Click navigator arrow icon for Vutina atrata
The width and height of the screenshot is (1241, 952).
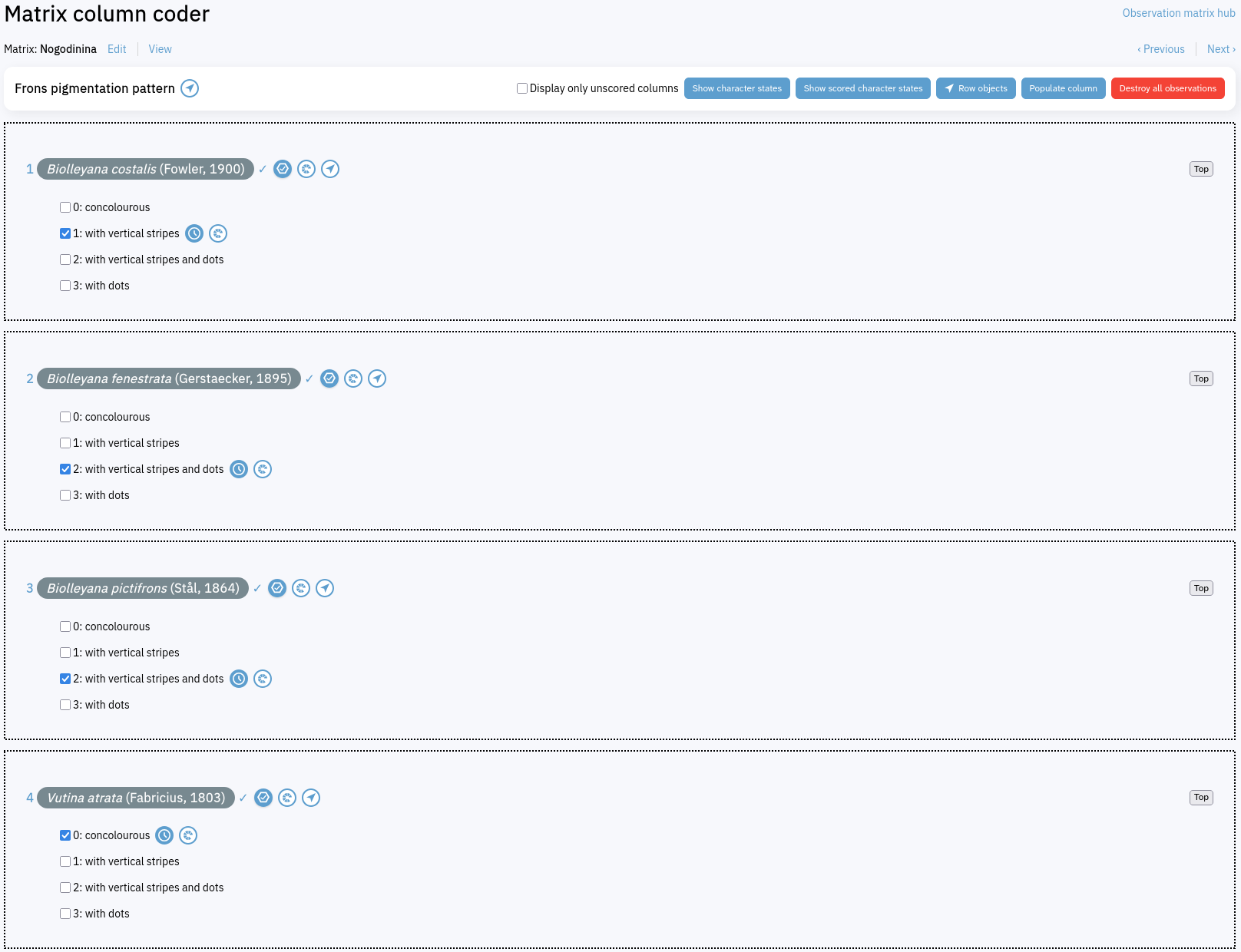(311, 798)
